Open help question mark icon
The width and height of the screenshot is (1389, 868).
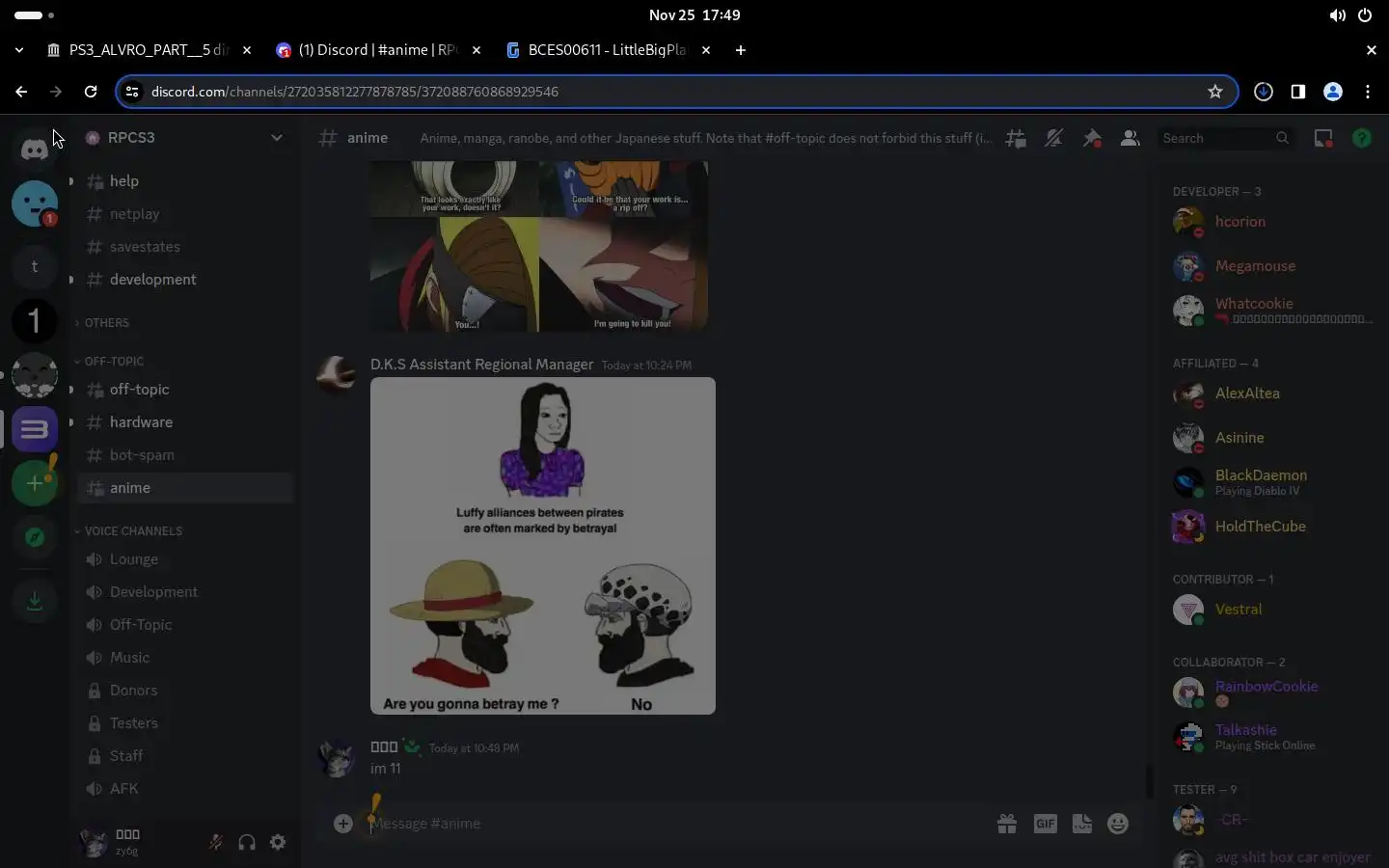[1362, 138]
